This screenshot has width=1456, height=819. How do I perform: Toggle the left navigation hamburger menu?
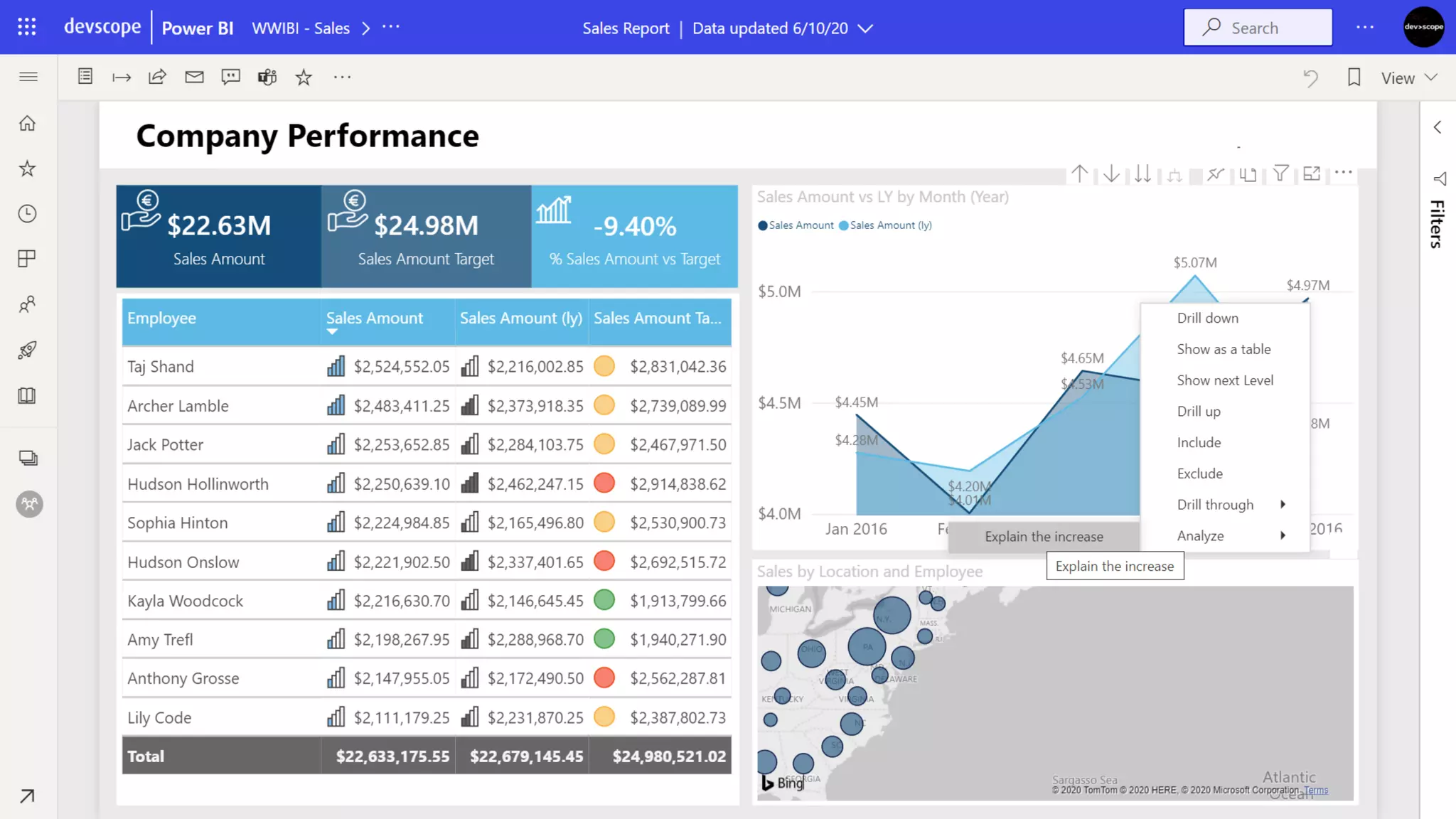(28, 77)
